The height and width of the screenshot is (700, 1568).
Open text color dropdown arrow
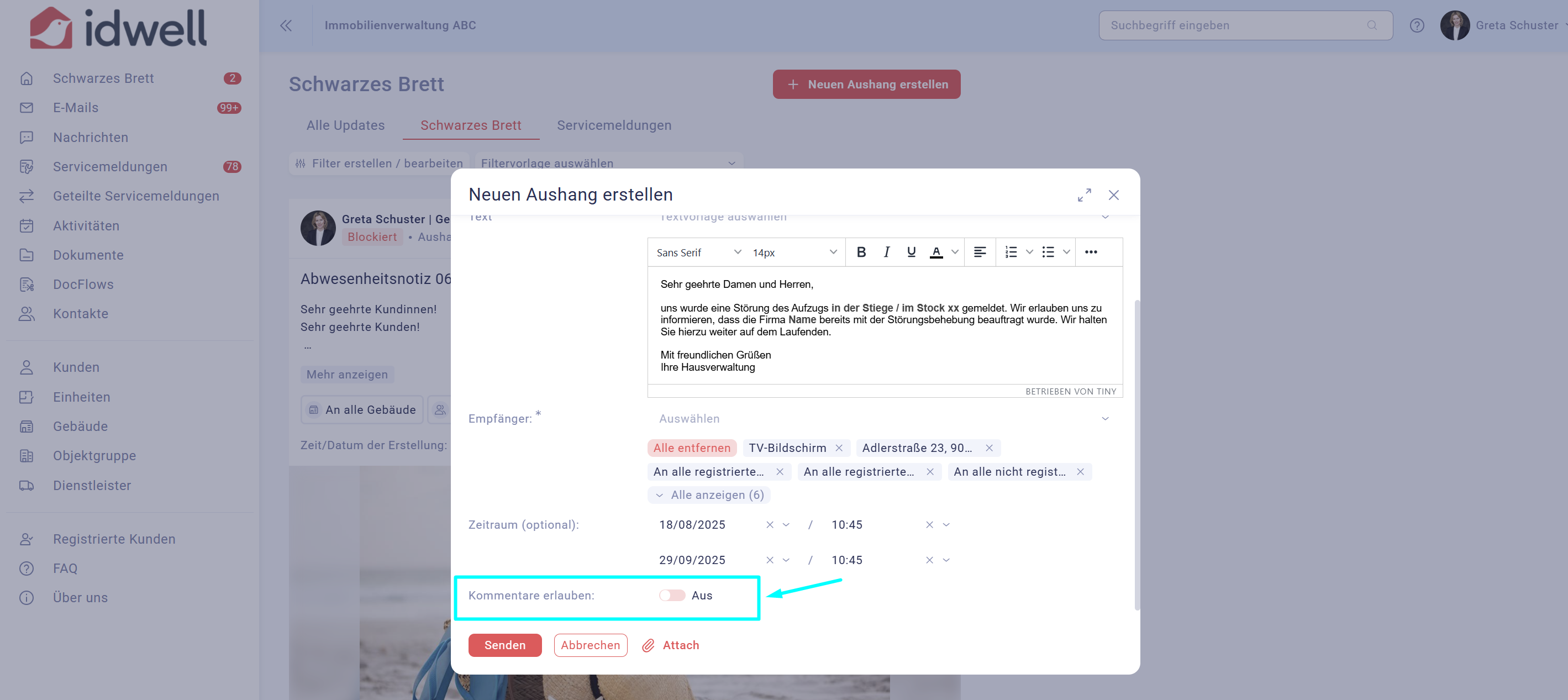(x=954, y=252)
